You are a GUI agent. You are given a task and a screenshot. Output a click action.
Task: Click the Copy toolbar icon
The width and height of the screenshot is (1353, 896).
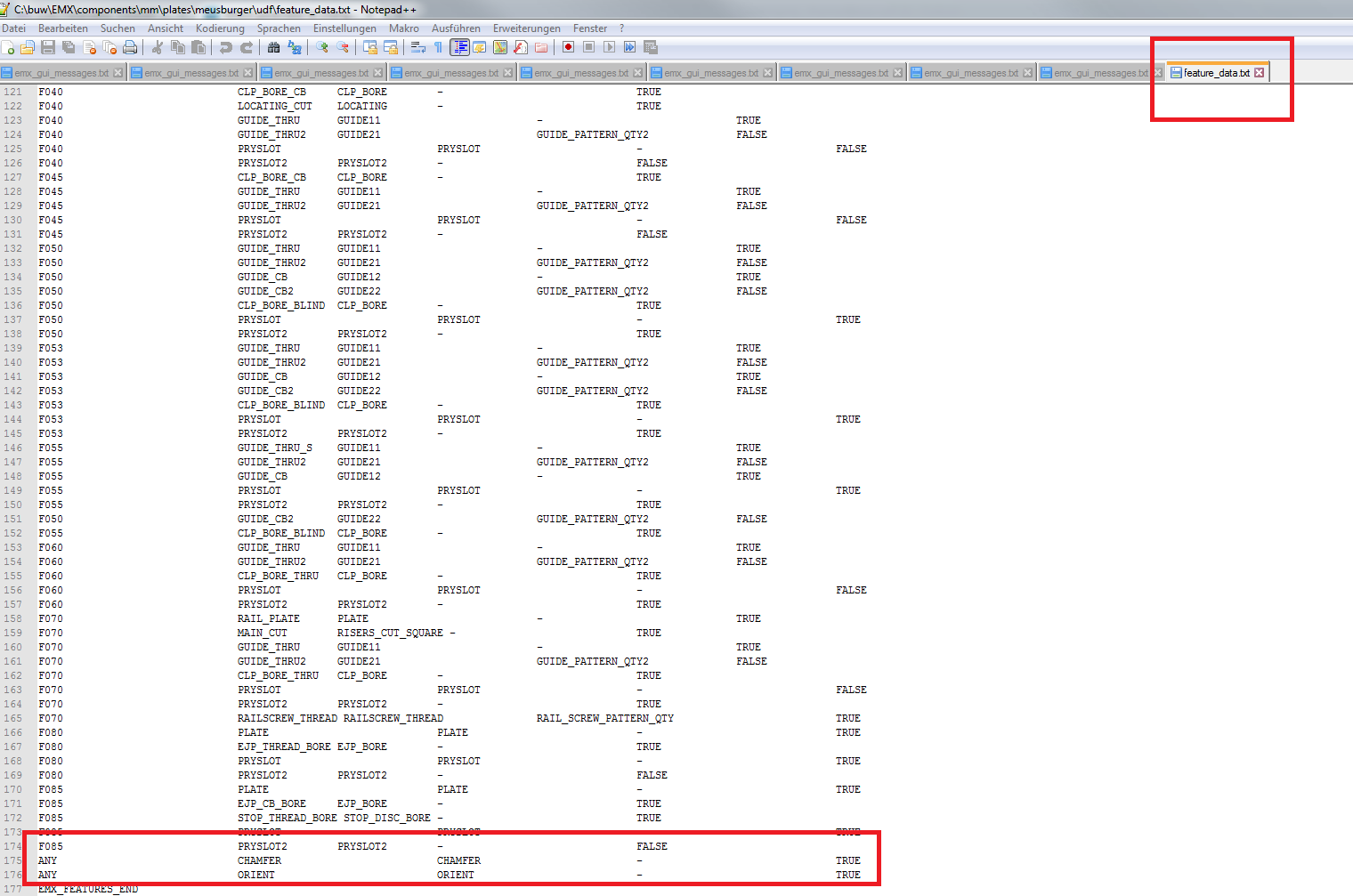(177, 47)
